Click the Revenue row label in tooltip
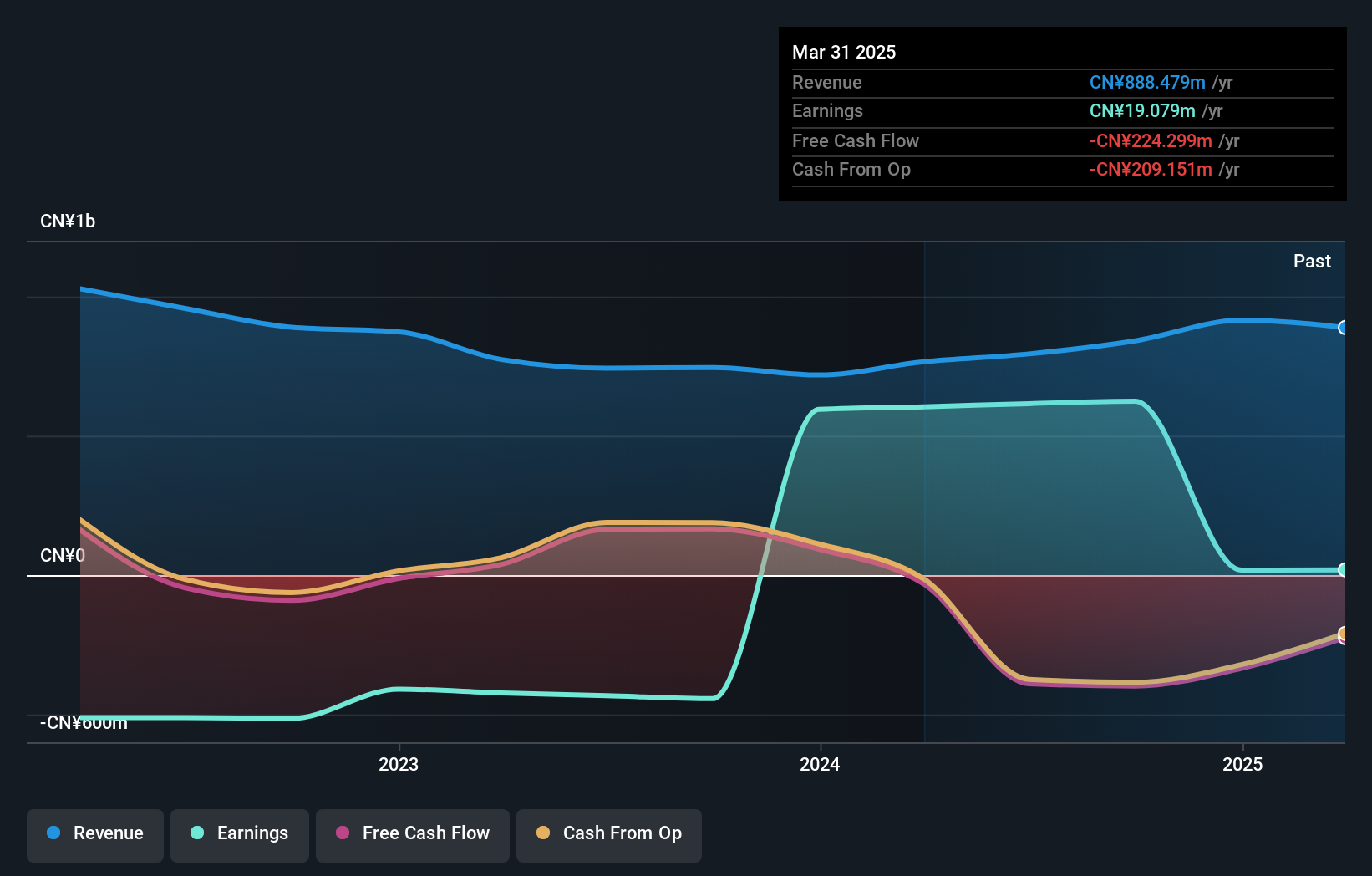Image resolution: width=1372 pixels, height=876 pixels. point(827,82)
